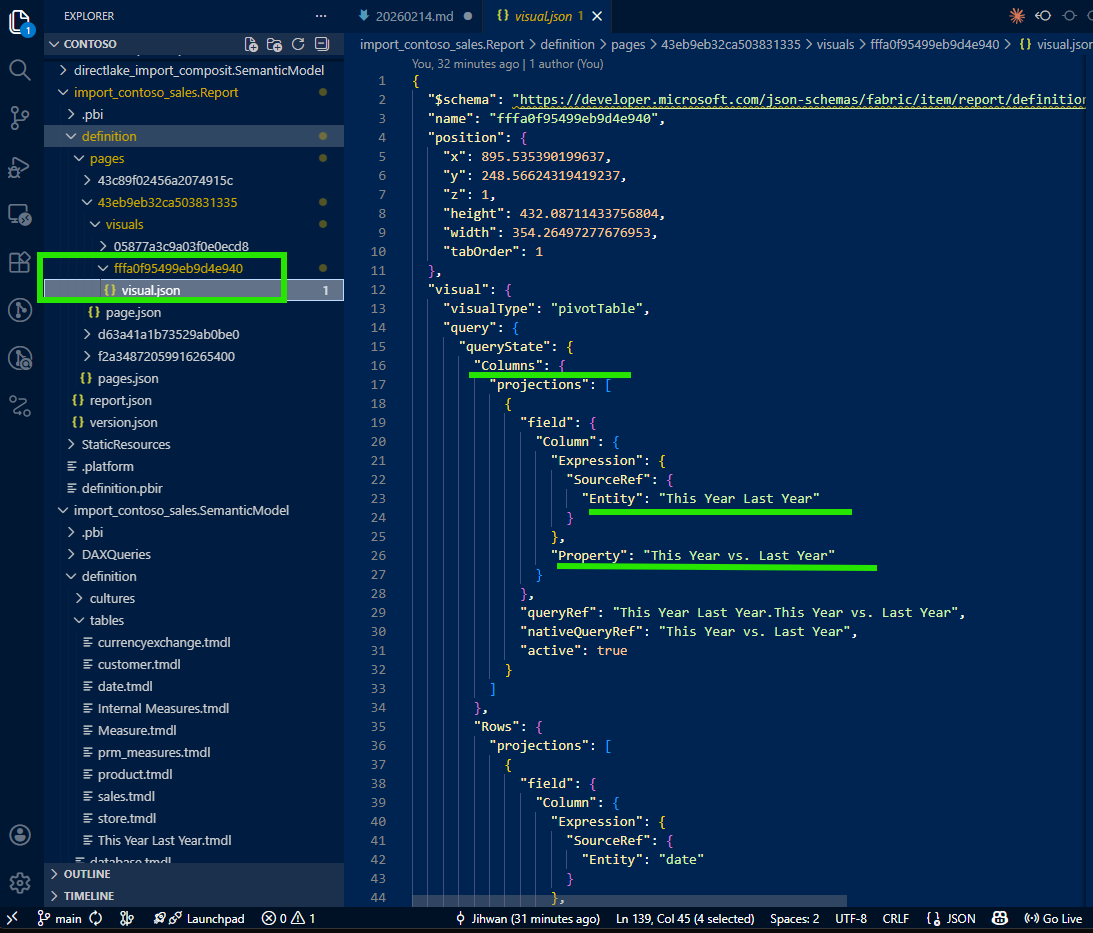Image resolution: width=1093 pixels, height=933 pixels.
Task: Click breadcrumb segment import_contoso_sales.Report
Action: [442, 44]
